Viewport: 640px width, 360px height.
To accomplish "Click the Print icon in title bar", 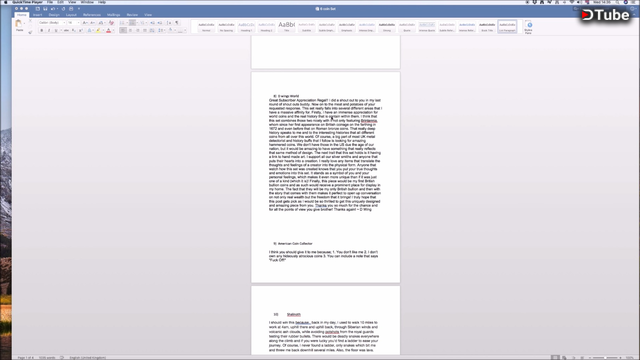I will coord(71,9).
